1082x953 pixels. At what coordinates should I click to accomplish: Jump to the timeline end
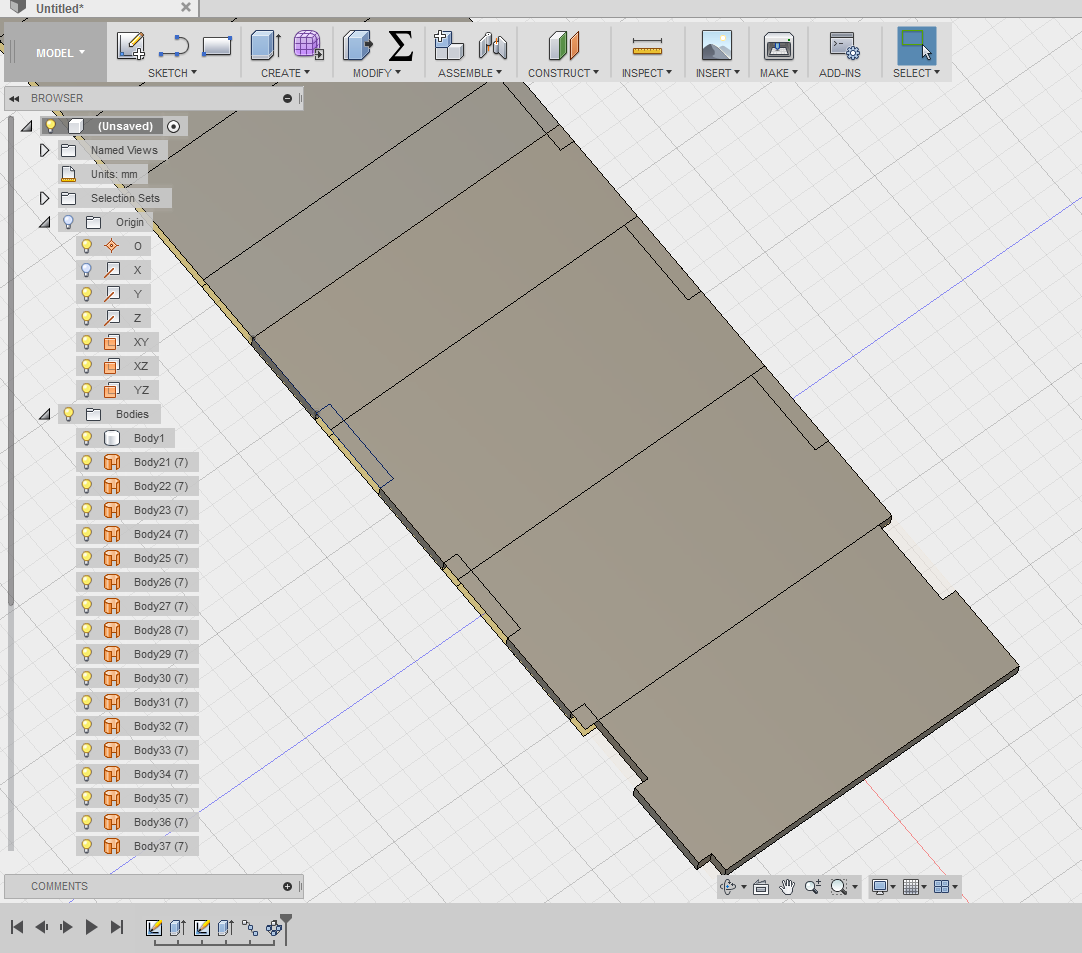click(x=117, y=927)
